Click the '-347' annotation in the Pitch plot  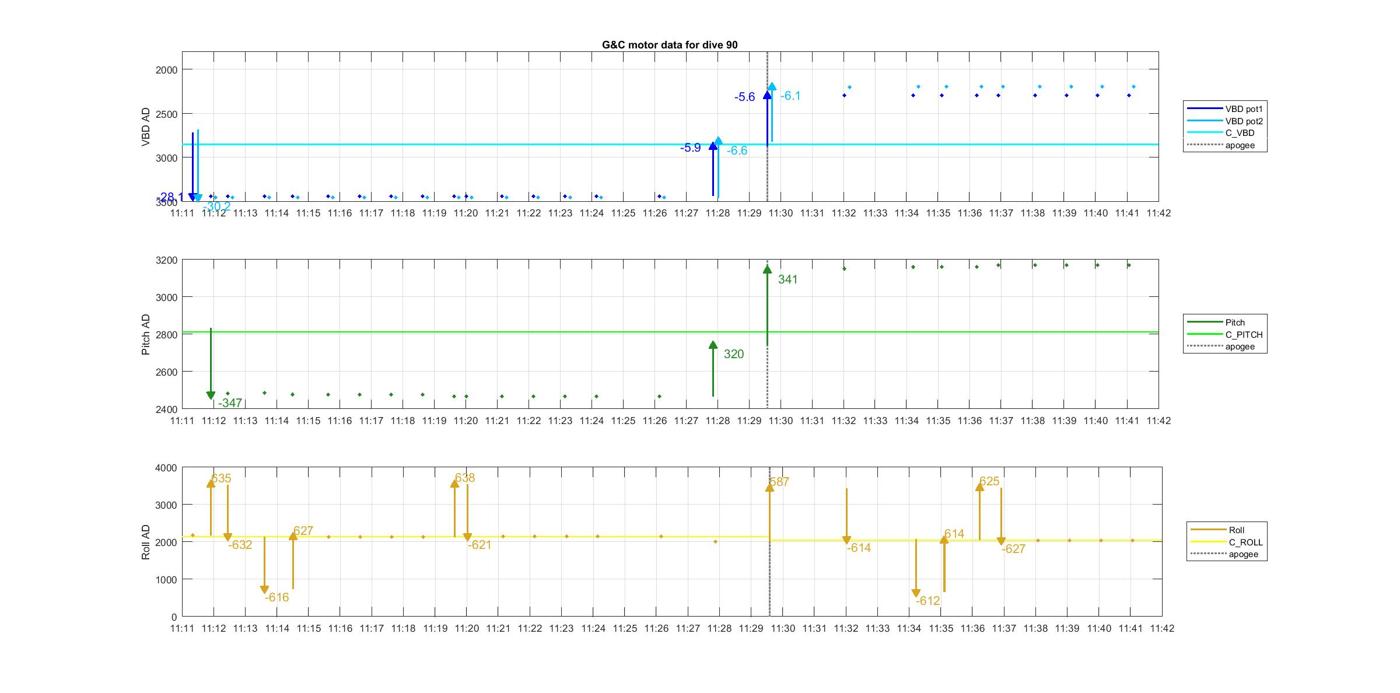click(x=231, y=403)
